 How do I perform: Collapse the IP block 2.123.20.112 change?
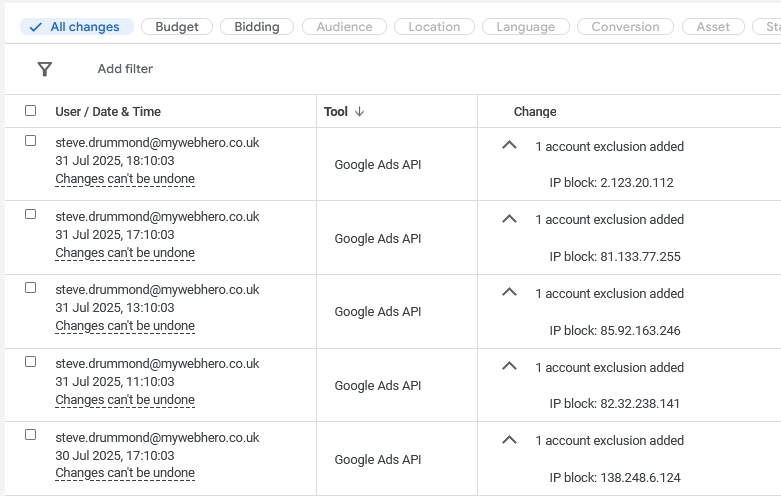click(509, 146)
